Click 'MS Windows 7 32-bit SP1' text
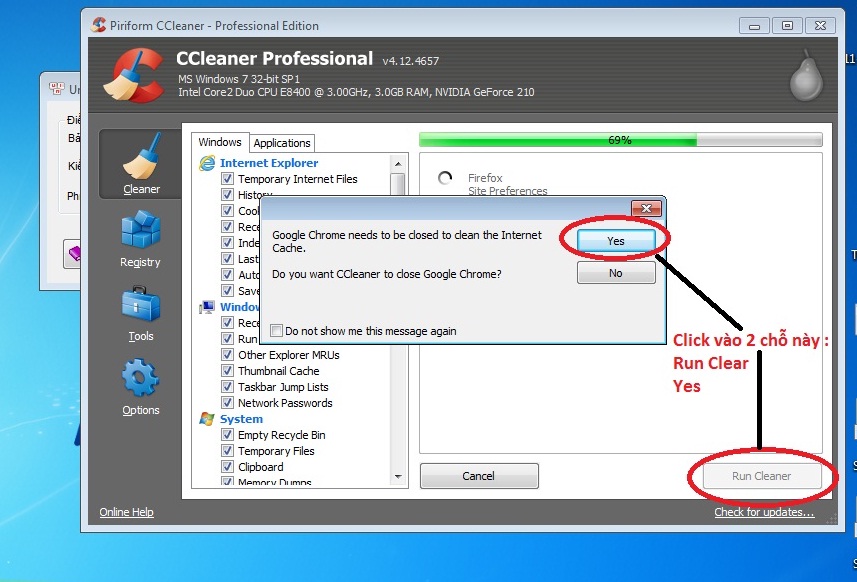 (239, 79)
